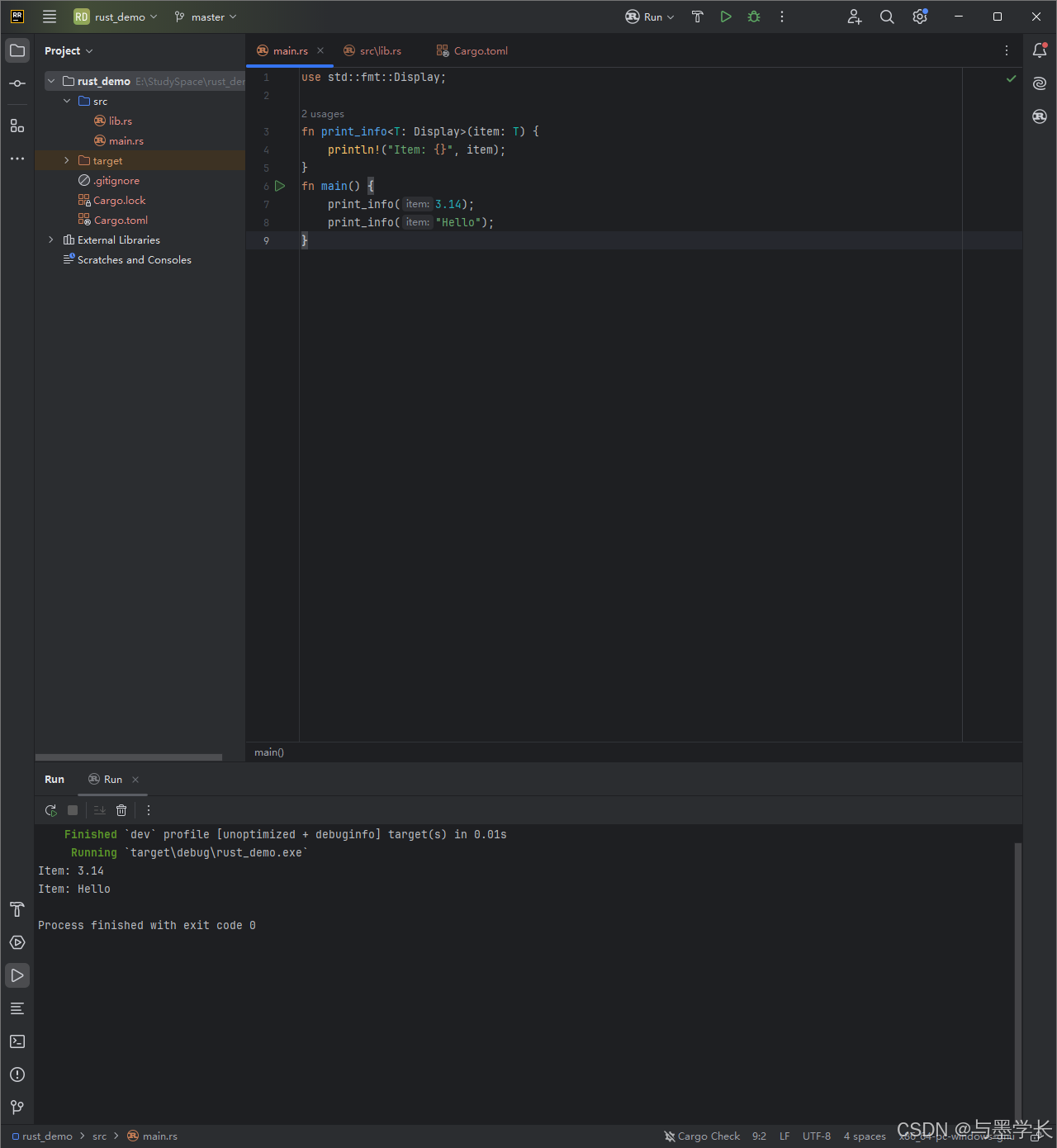Open more run actions menu in toolbar
Viewport: 1057px width, 1148px height.
782,17
